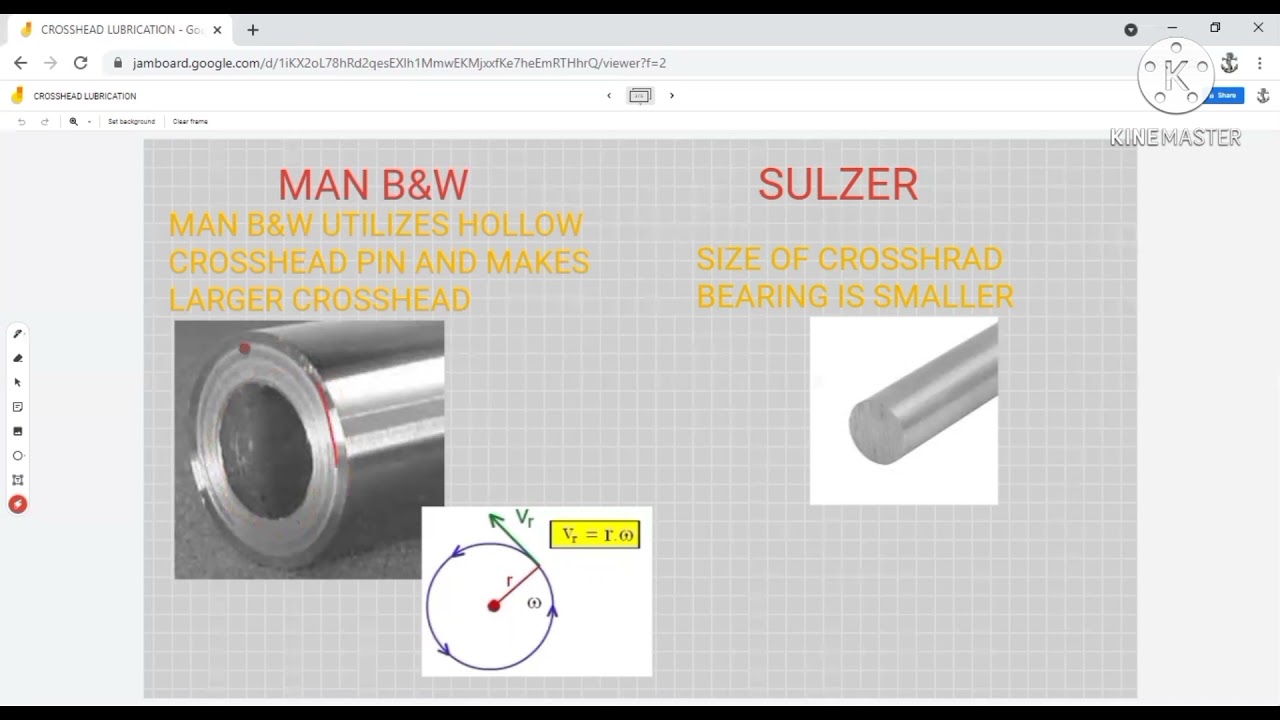
Task: Choose the Select arrow tool
Action: 17,383
